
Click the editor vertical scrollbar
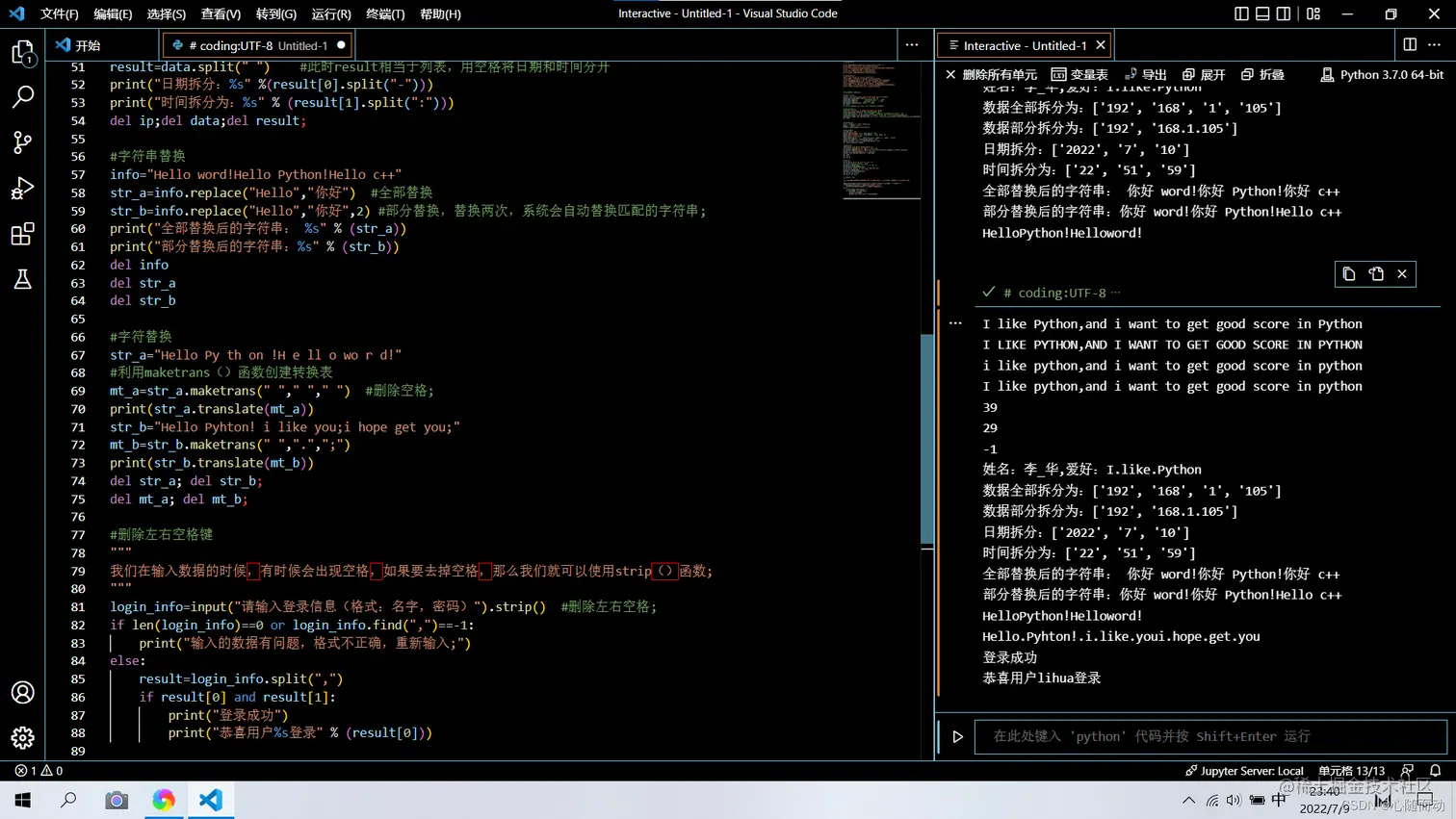[x=927, y=439]
